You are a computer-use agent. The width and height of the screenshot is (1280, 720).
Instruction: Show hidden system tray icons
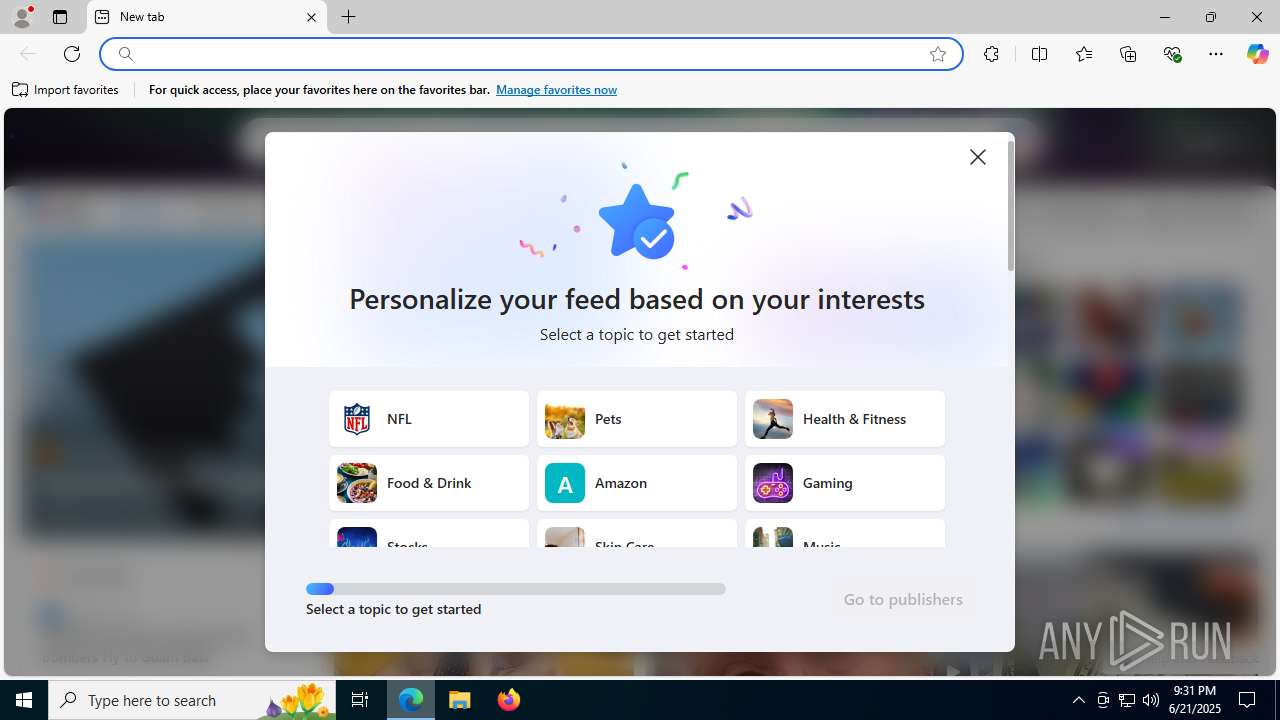pyautogui.click(x=1078, y=700)
